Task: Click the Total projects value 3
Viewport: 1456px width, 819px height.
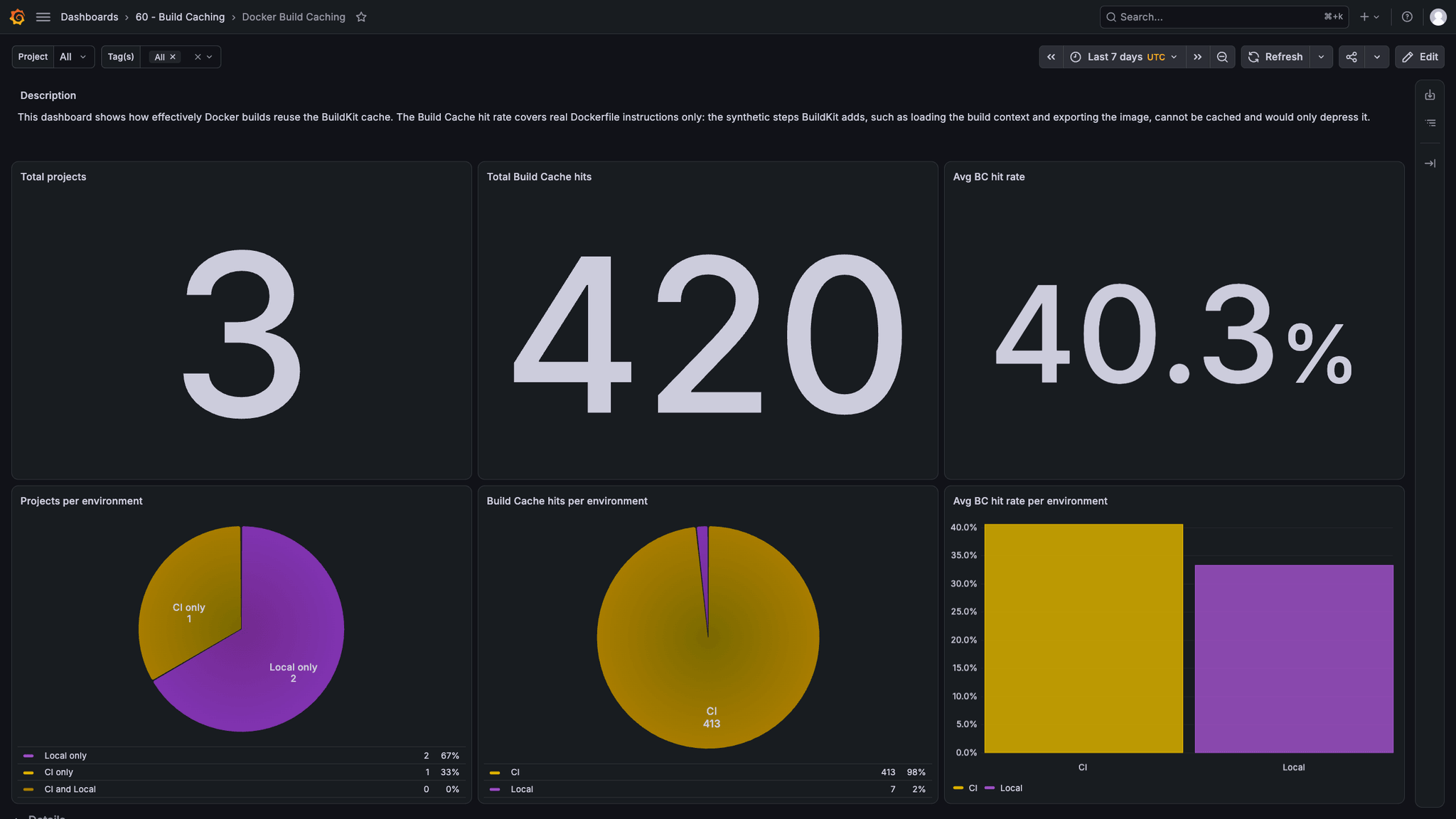Action: (242, 333)
